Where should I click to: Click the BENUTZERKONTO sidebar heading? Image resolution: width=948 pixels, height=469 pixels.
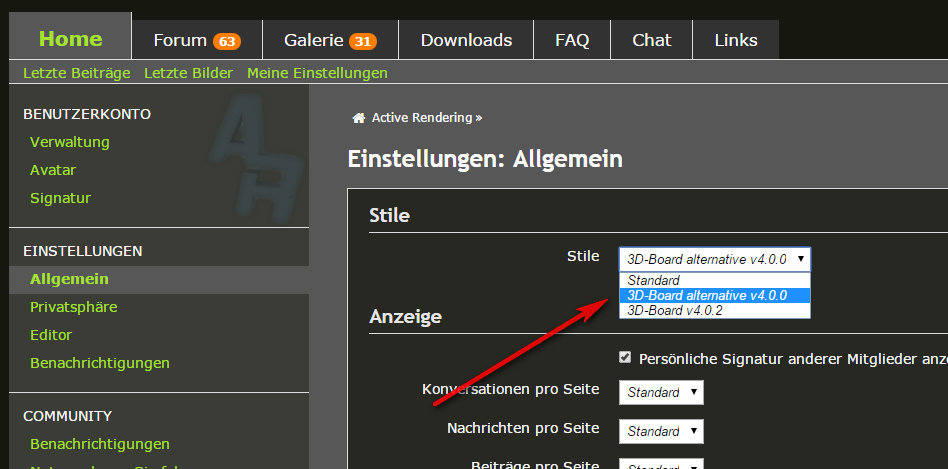87,114
